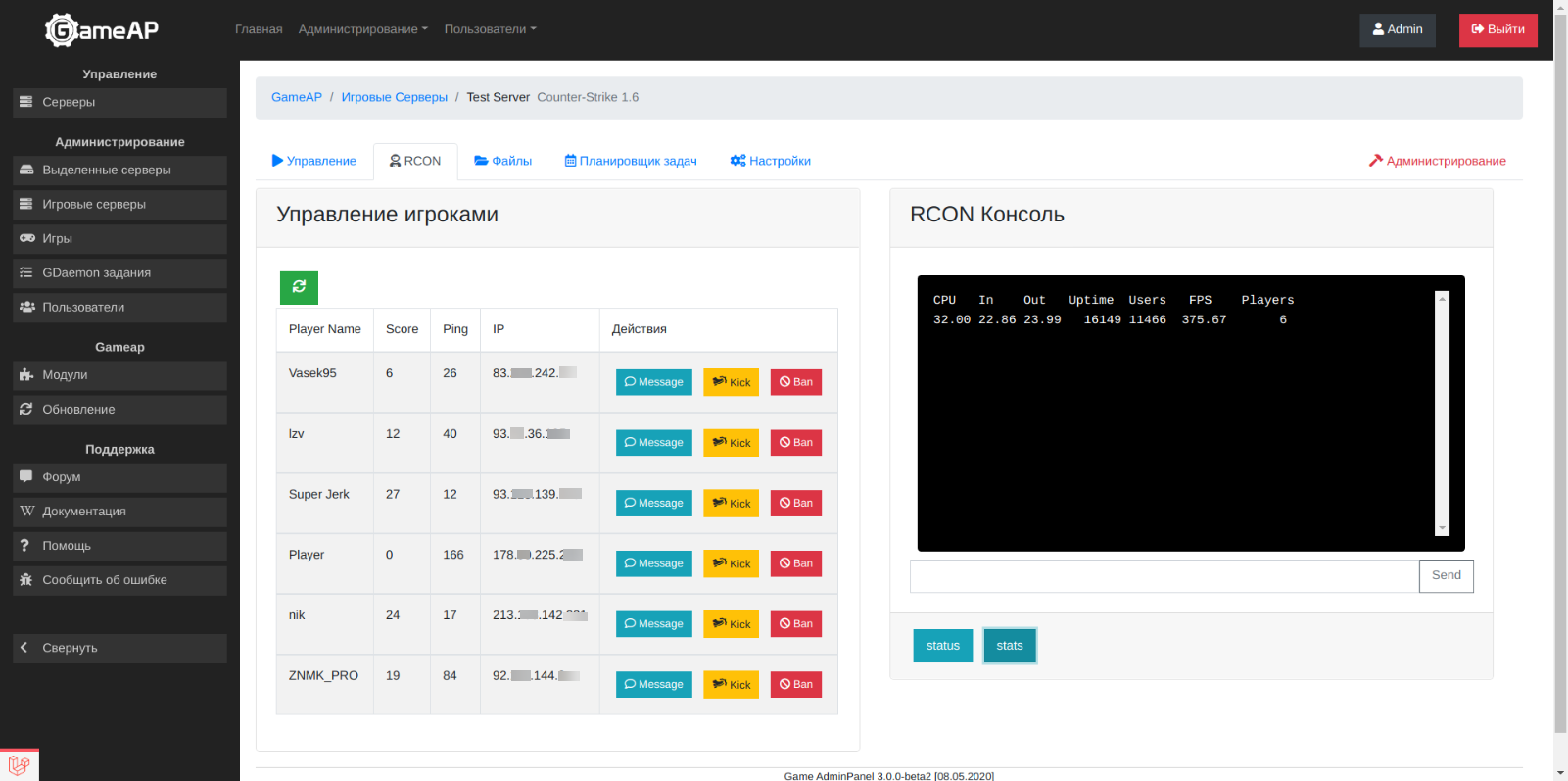This screenshot has height=781, width=1568.
Task: Open the Laravel debug bar icon
Action: point(19,765)
